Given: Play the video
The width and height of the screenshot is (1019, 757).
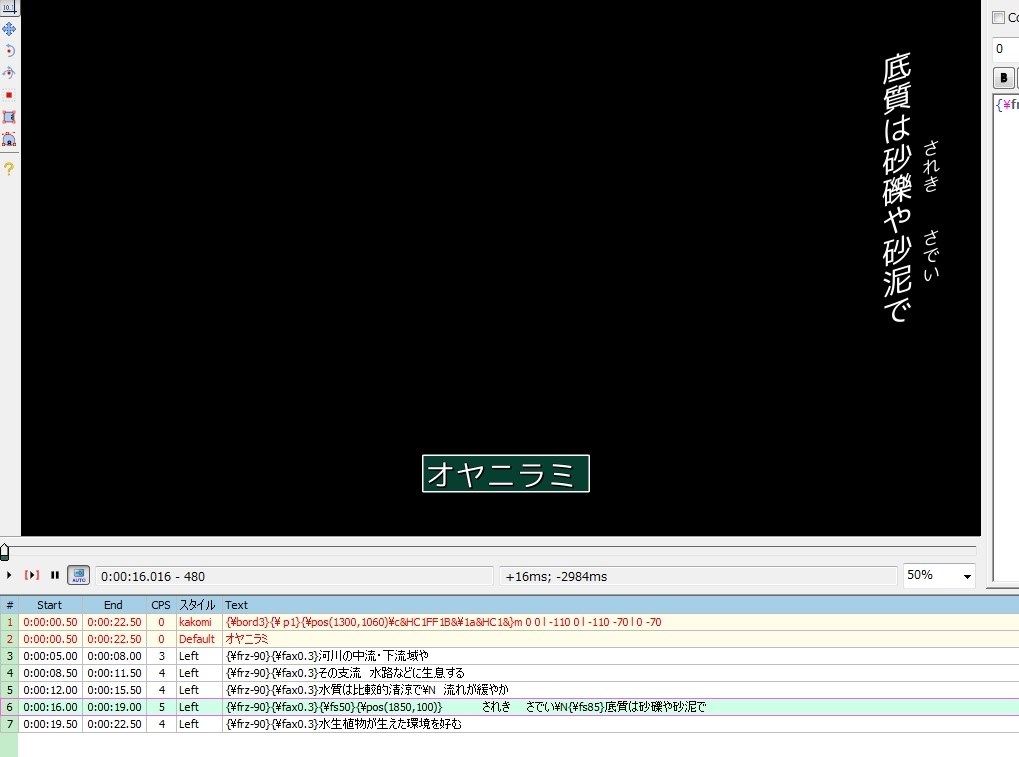Looking at the screenshot, I should [x=9, y=575].
